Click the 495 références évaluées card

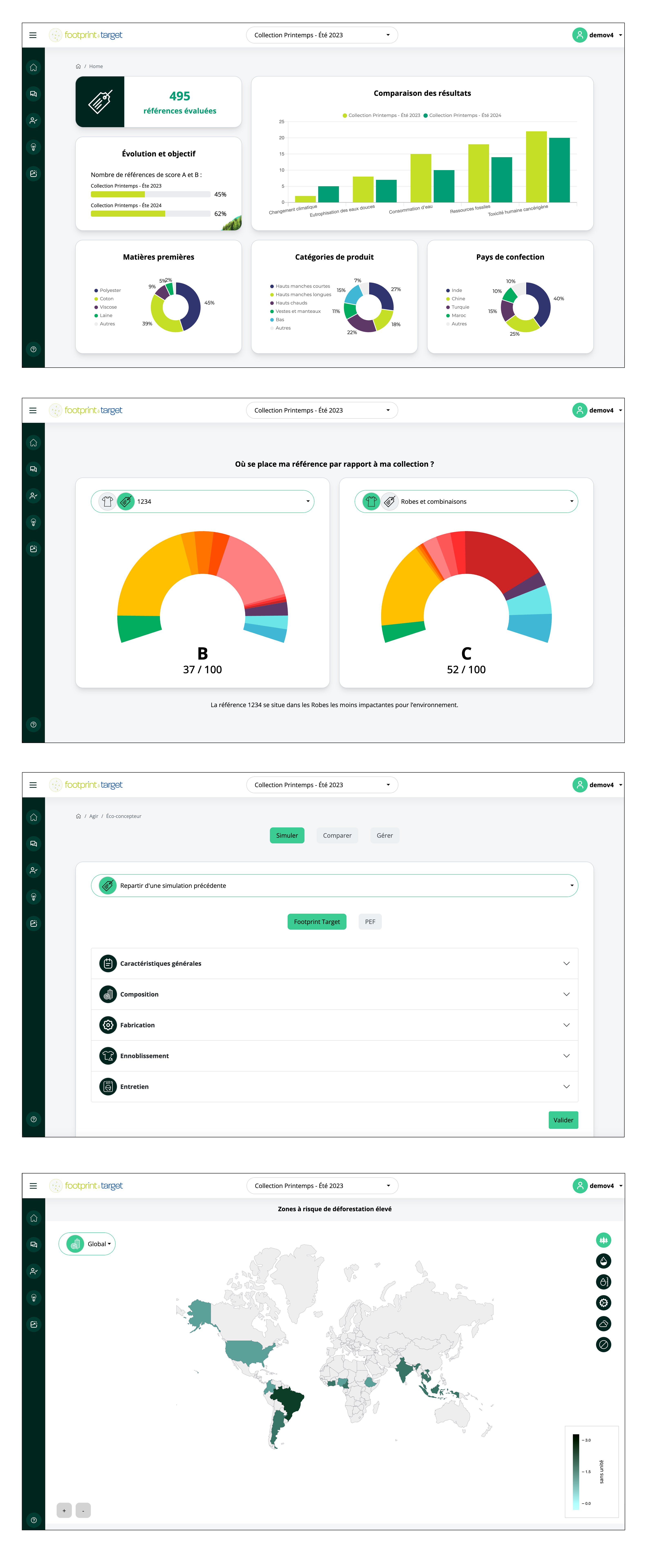pos(158,102)
